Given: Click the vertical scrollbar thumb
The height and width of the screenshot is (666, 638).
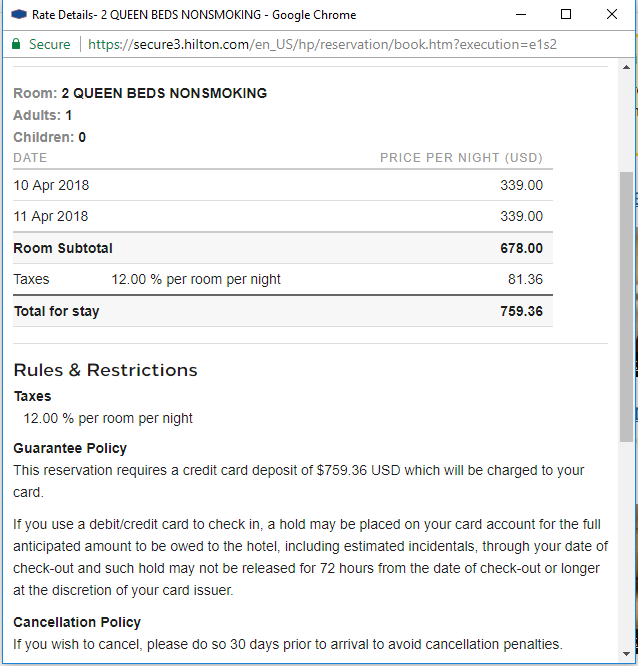Looking at the screenshot, I should [x=626, y=307].
